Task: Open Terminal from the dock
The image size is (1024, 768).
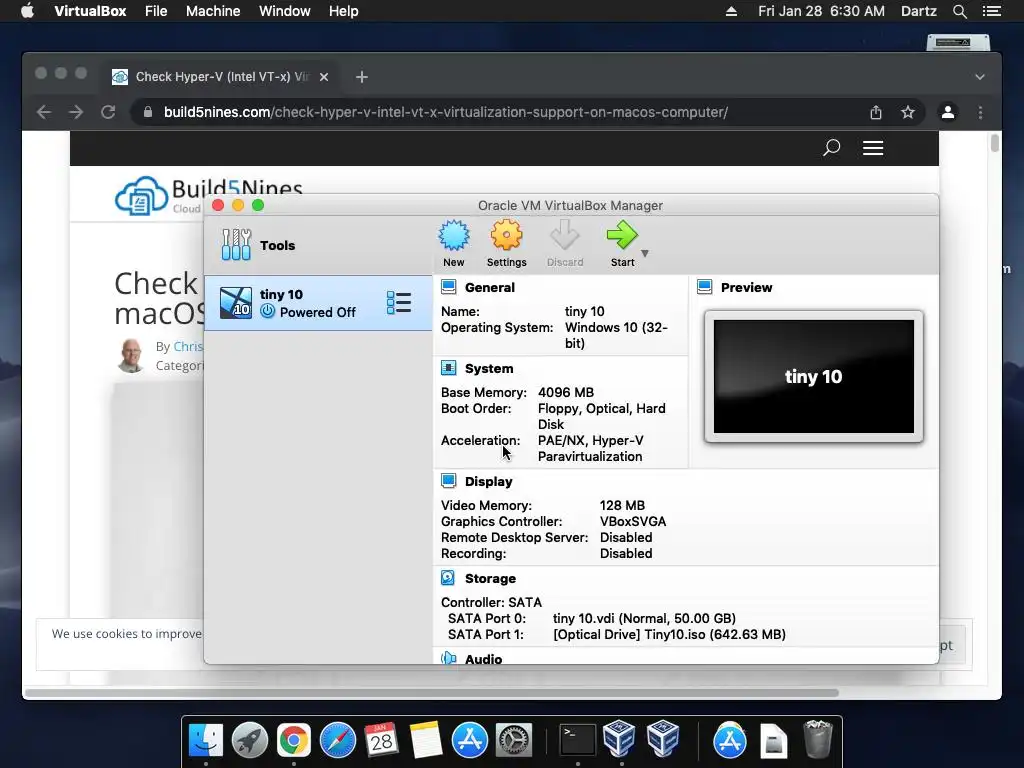Action: click(x=578, y=740)
